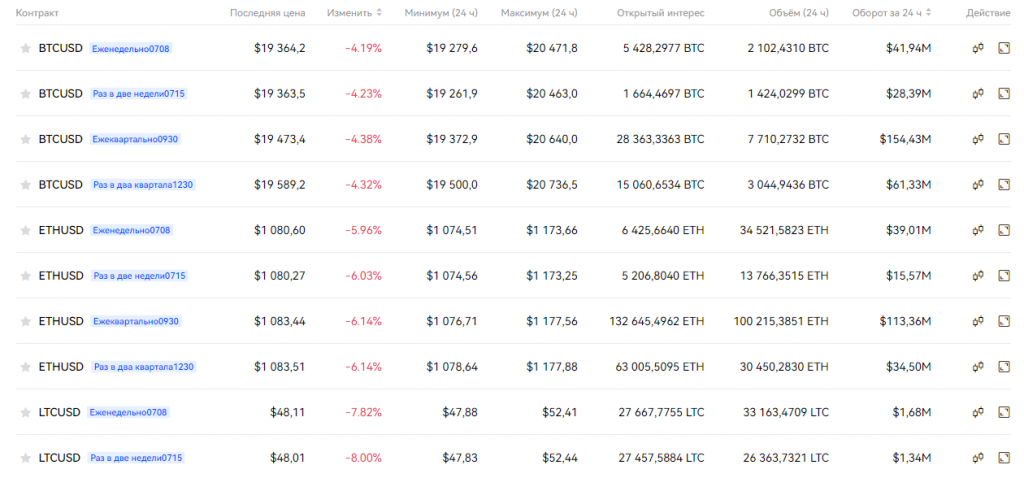Sort table by Изменить column
Viewport: 1024px width, 478px height.
pos(354,13)
